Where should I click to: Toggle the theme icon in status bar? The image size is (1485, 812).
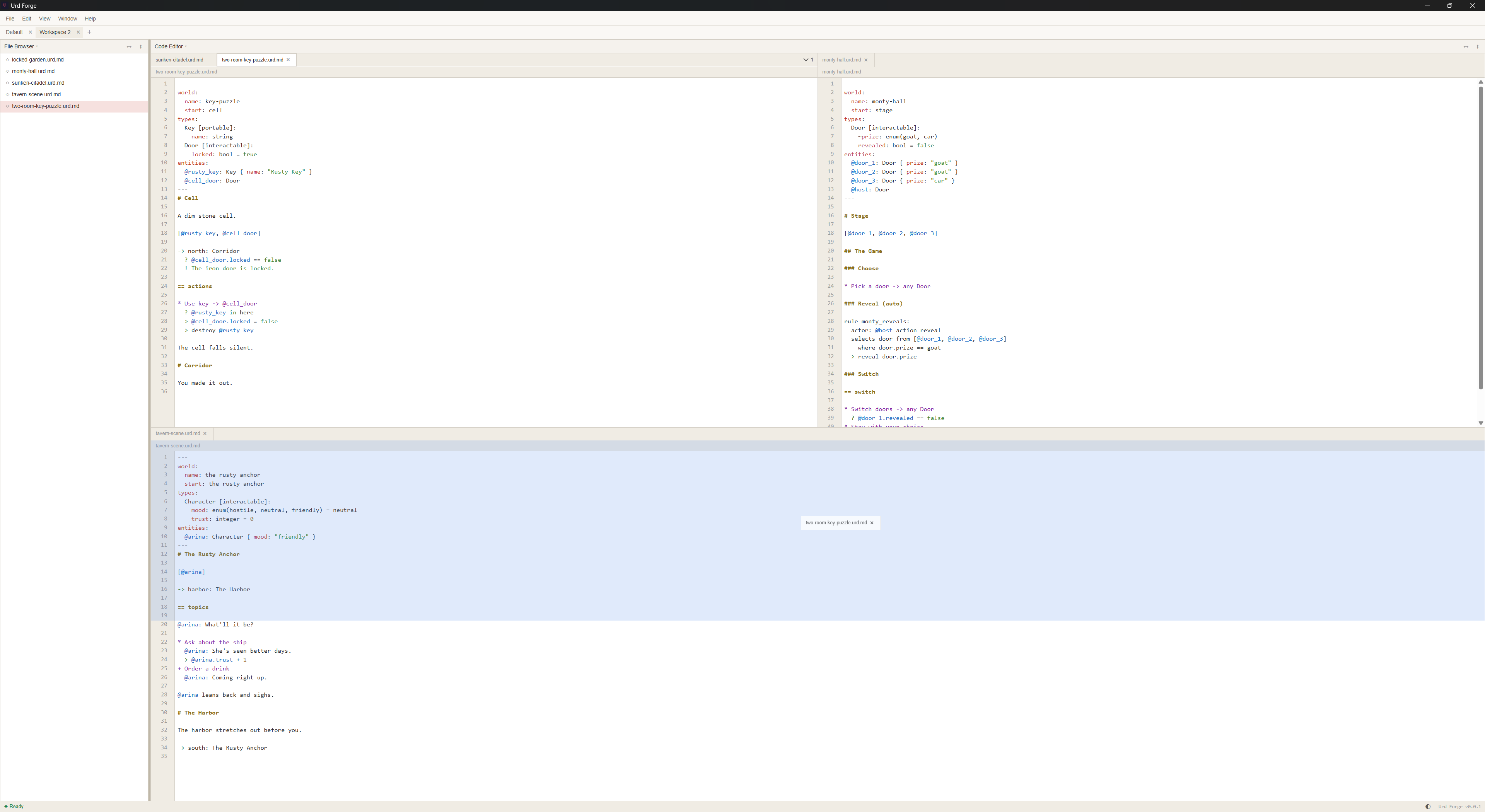1428,806
